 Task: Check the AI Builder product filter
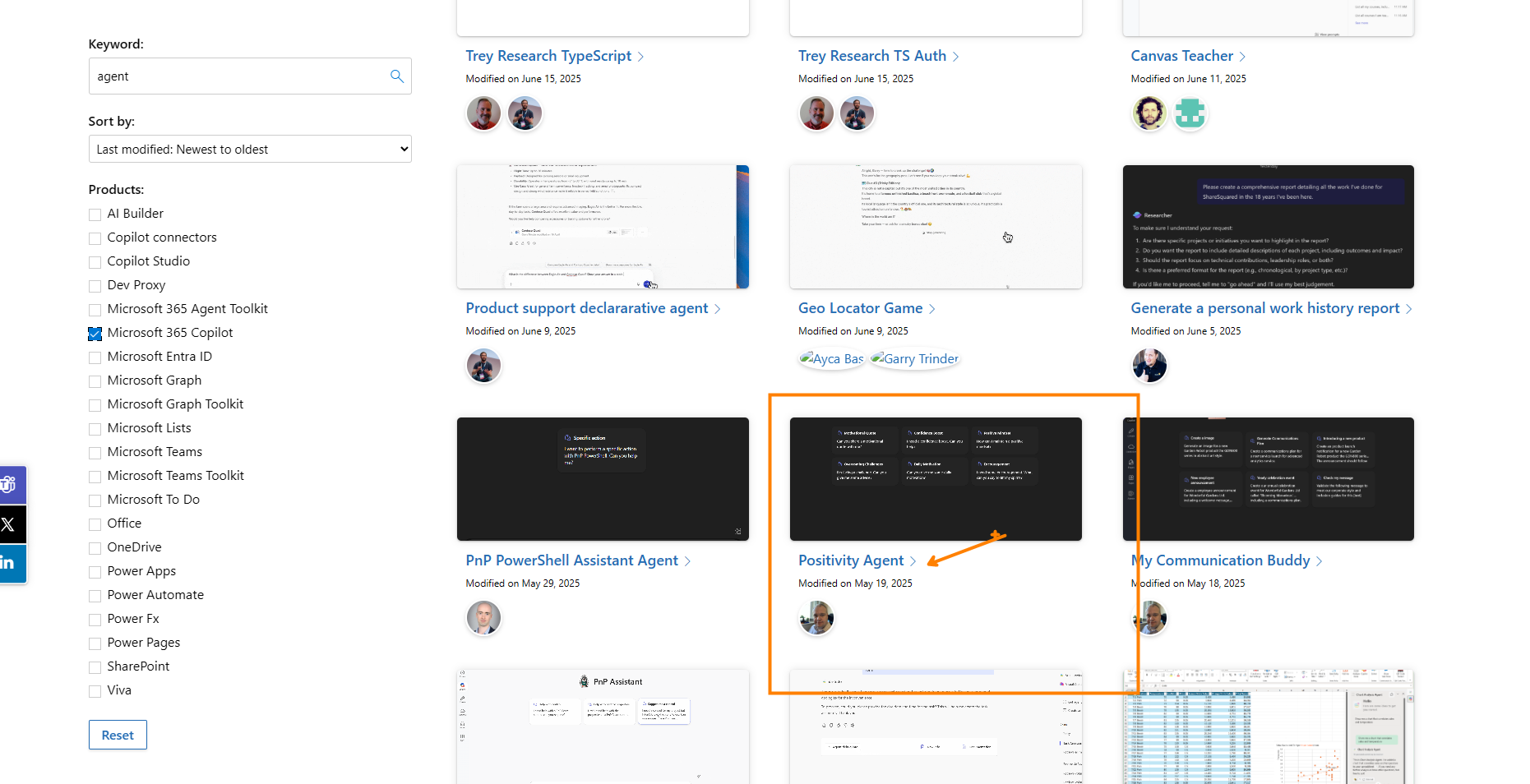click(95, 214)
